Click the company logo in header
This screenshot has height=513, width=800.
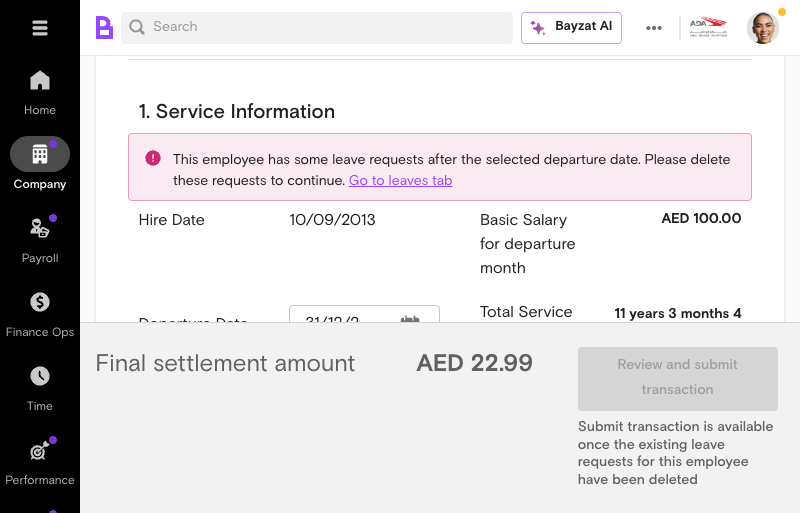click(708, 28)
